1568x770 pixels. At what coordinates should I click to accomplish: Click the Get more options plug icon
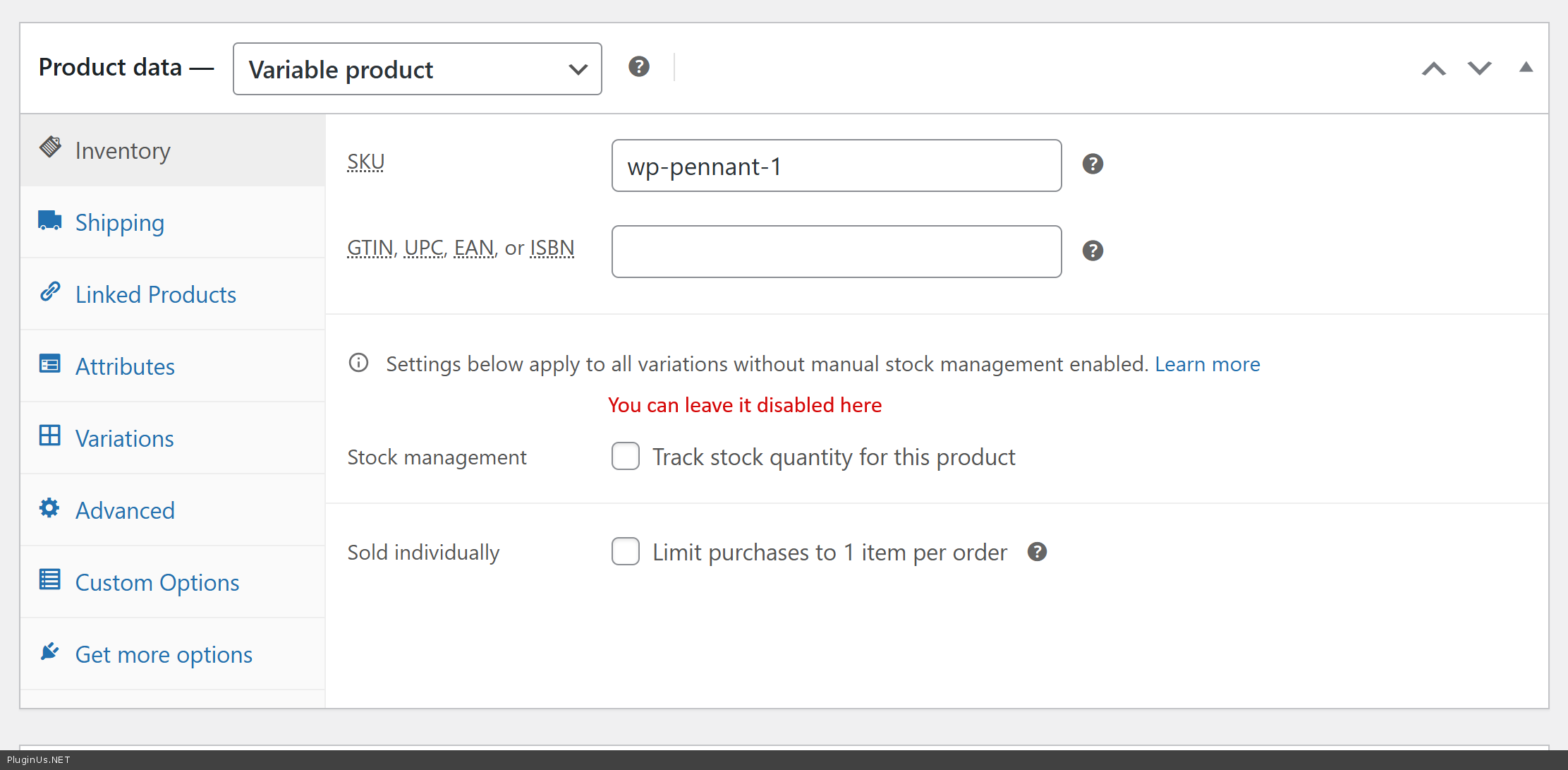tap(49, 652)
